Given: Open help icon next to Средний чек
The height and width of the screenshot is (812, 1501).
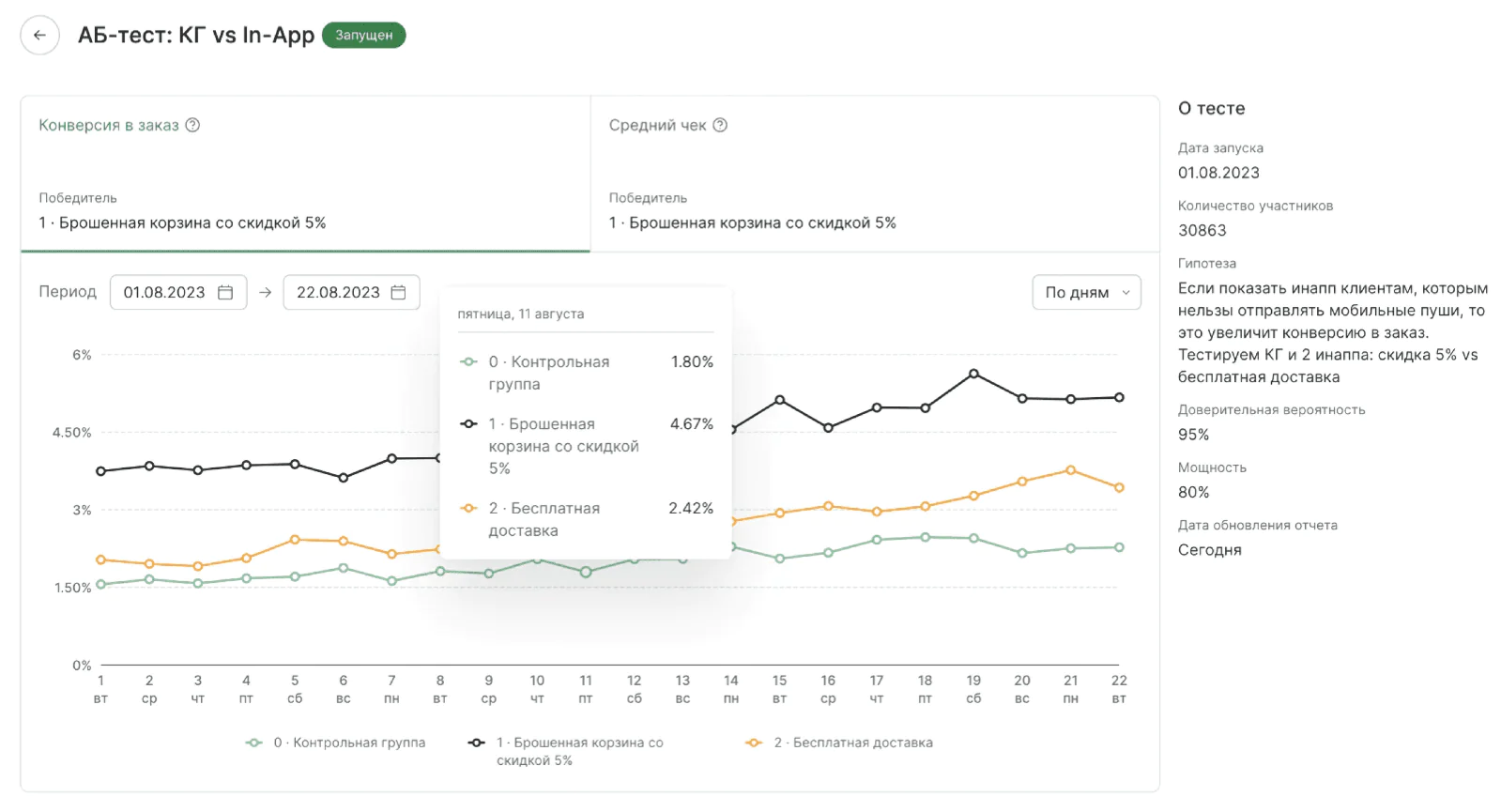Looking at the screenshot, I should point(720,125).
